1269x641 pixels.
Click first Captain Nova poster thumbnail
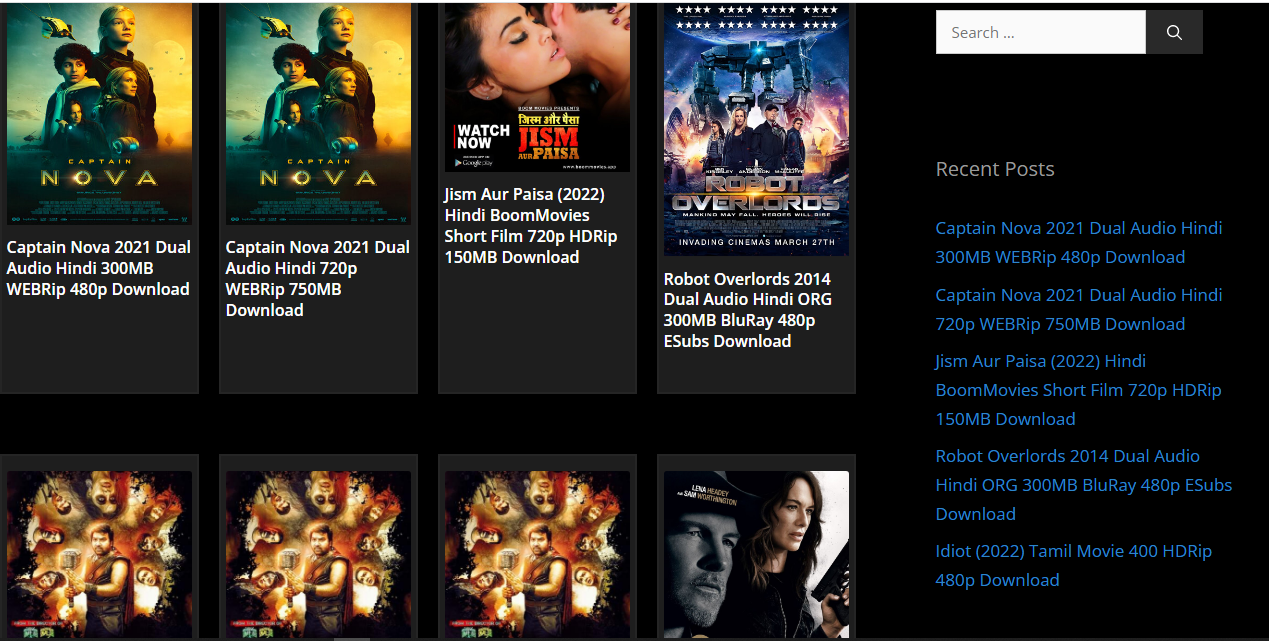(99, 113)
